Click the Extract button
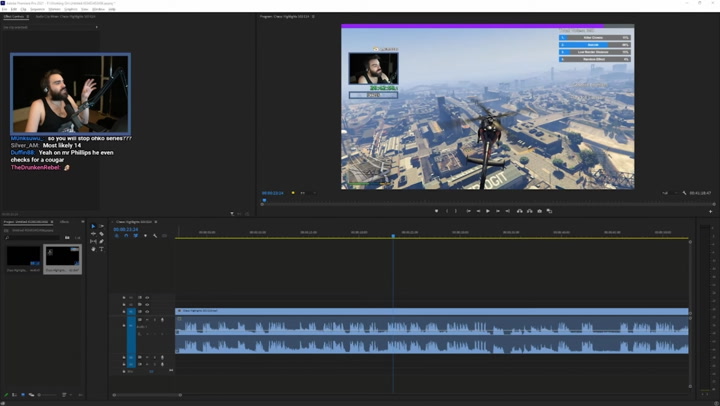The width and height of the screenshot is (720, 406). [529, 211]
